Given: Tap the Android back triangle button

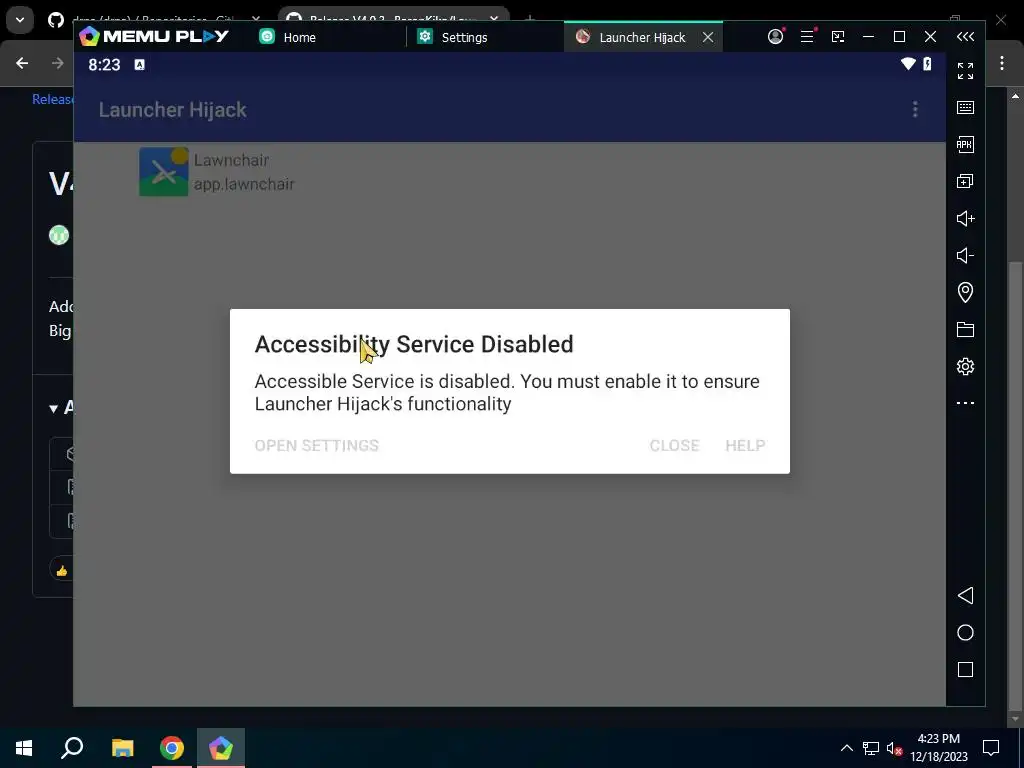Looking at the screenshot, I should 965,596.
